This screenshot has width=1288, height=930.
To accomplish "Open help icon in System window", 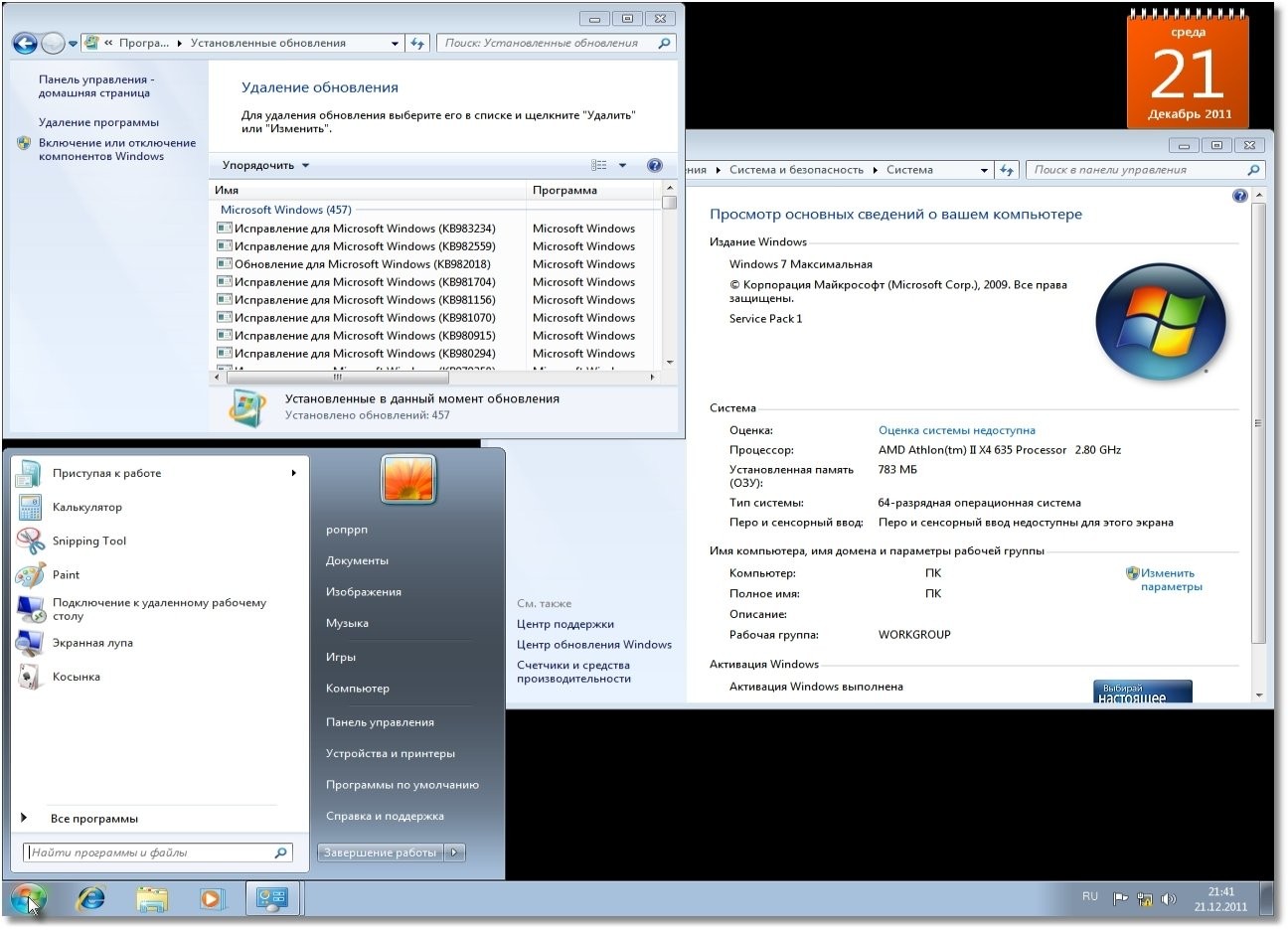I will [x=1239, y=196].
